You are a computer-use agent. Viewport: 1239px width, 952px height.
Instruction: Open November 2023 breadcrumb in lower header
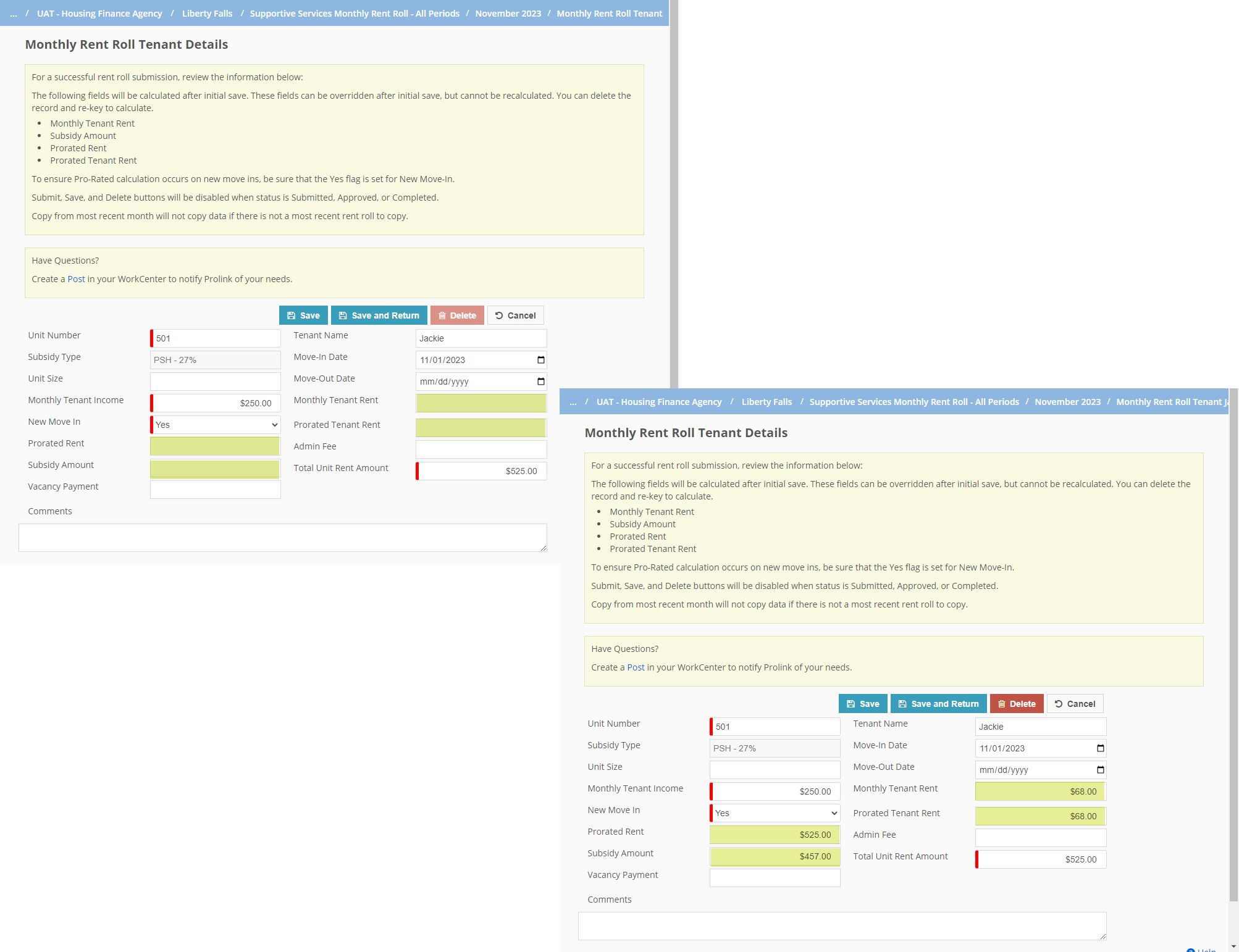point(1067,402)
